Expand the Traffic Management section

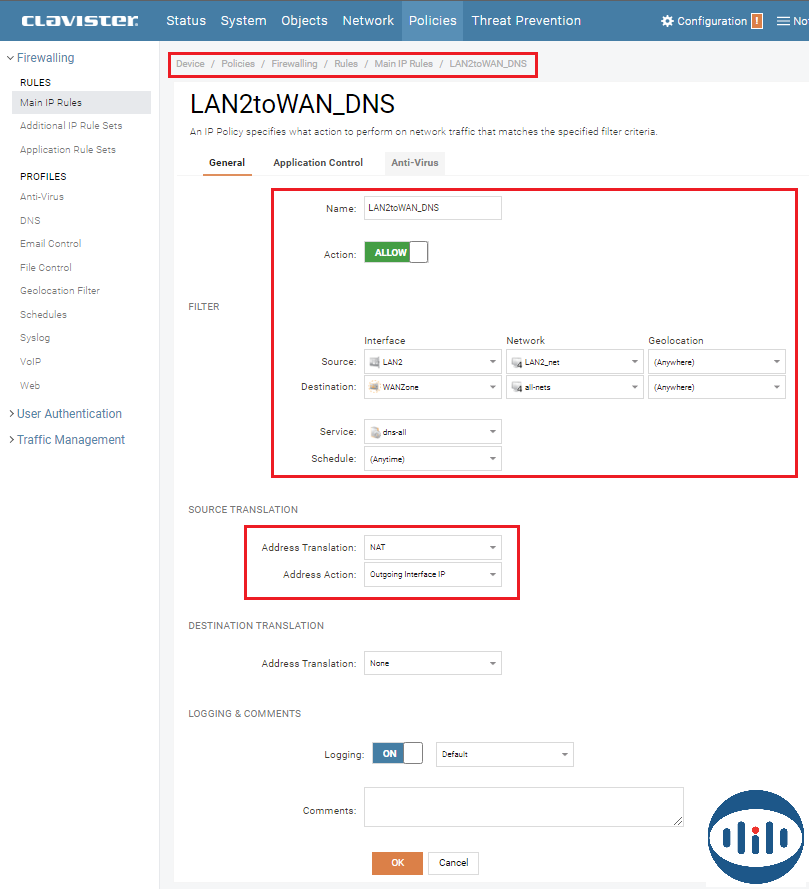click(70, 440)
